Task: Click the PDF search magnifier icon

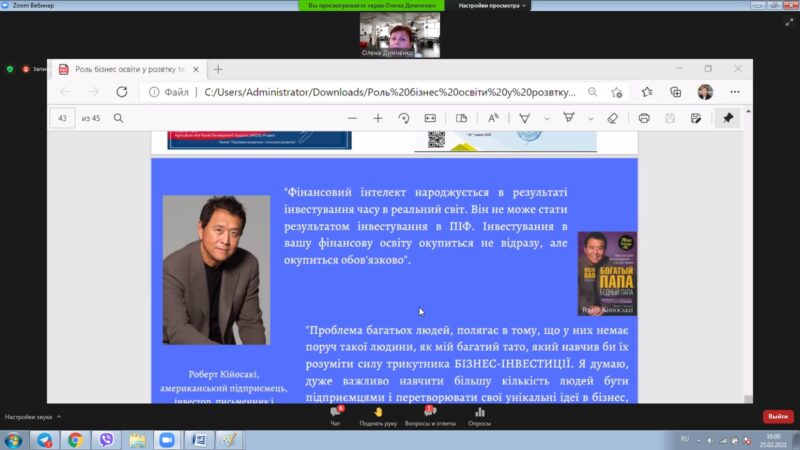Action: coord(118,118)
